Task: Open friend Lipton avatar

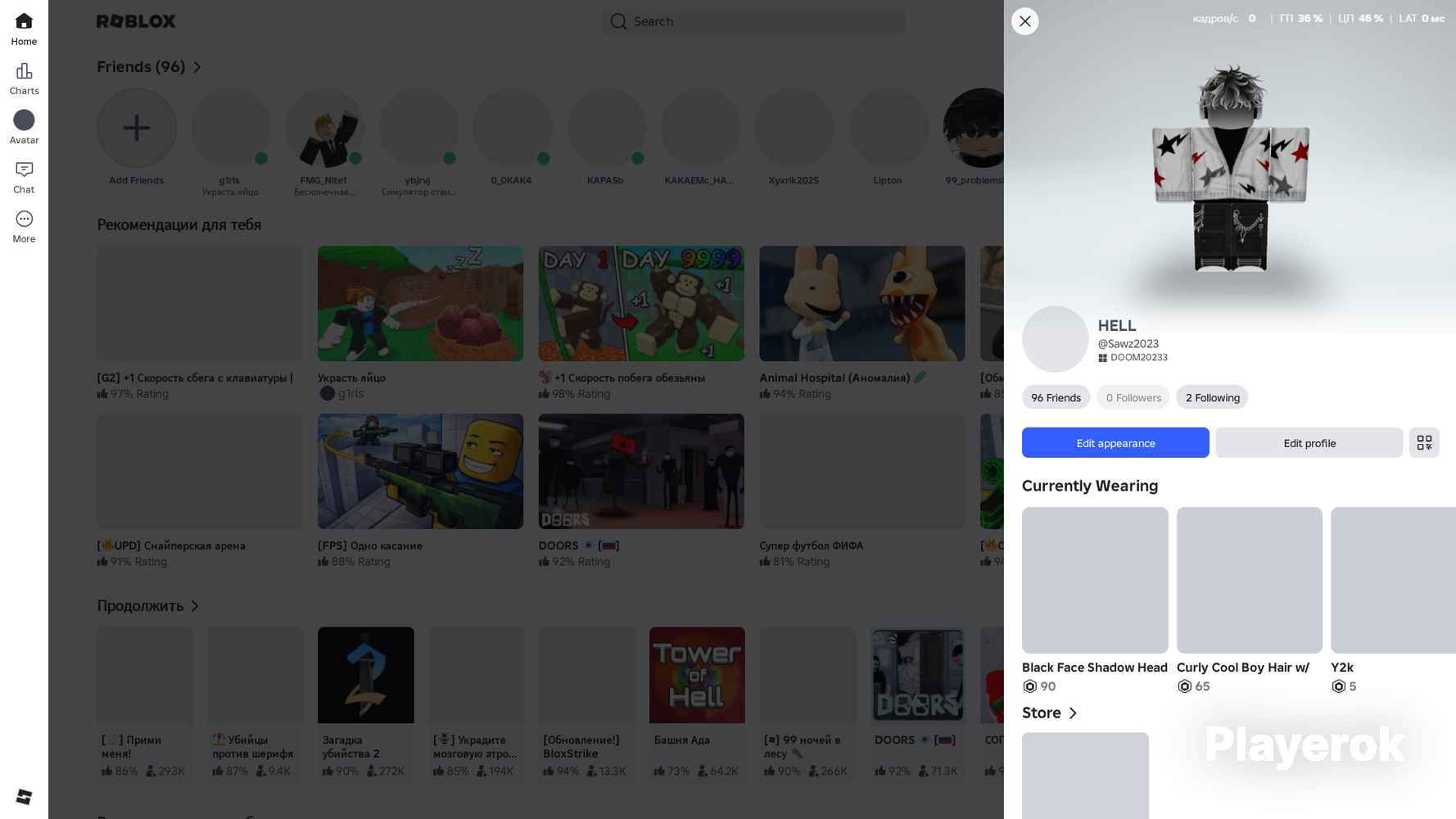Action: (889, 128)
